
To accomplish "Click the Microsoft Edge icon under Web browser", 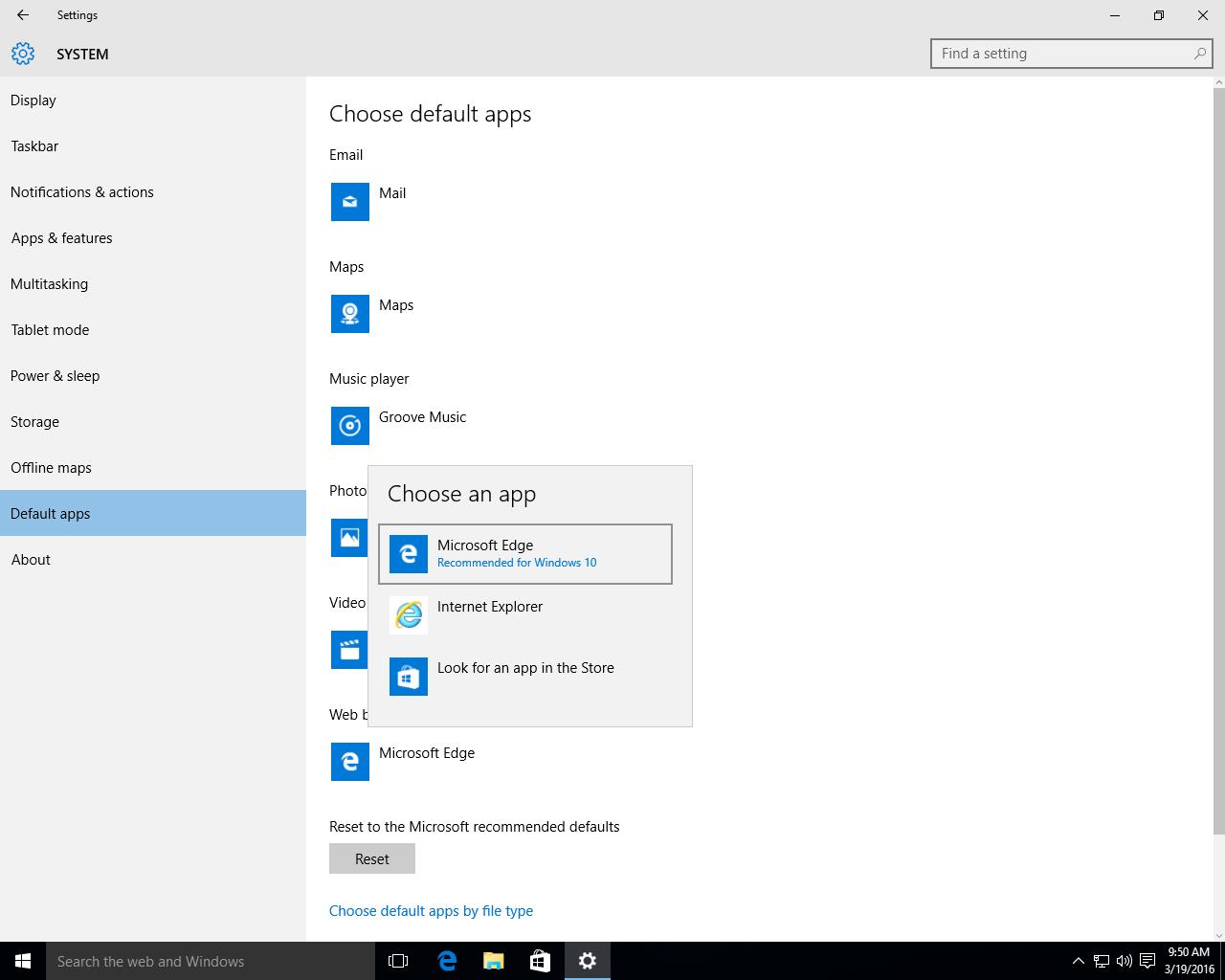I will click(x=350, y=762).
